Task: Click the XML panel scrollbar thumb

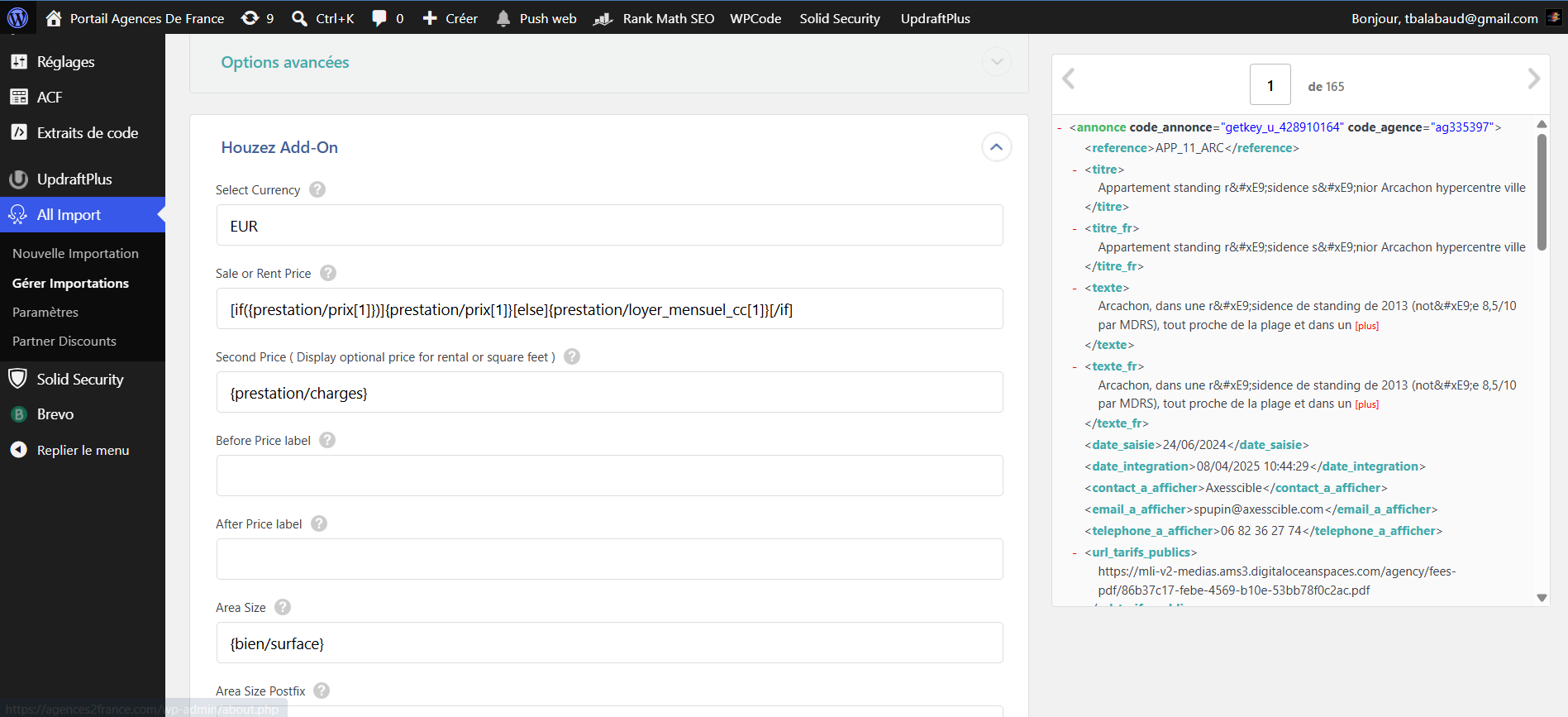Action: pyautogui.click(x=1542, y=192)
